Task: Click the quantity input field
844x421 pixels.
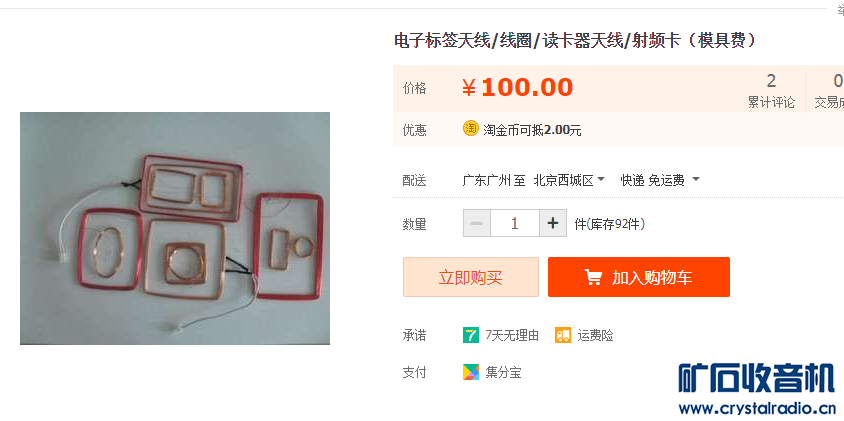Action: point(515,223)
